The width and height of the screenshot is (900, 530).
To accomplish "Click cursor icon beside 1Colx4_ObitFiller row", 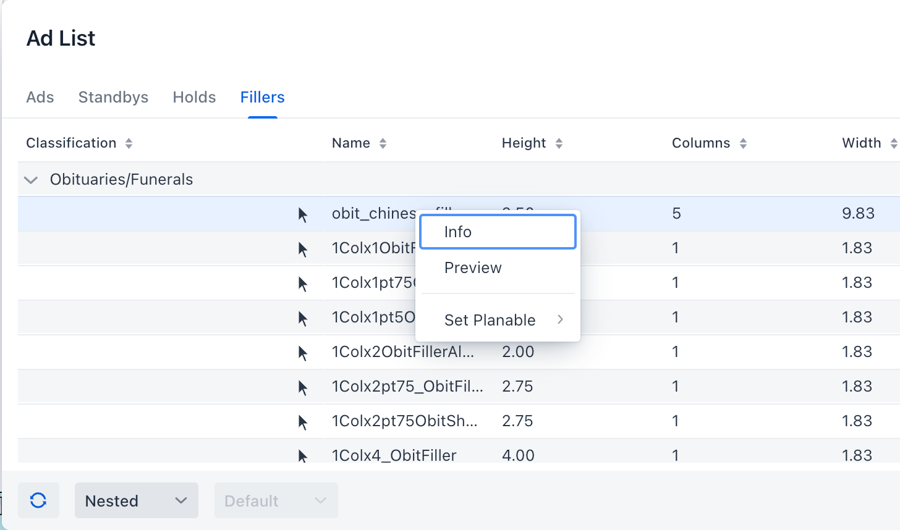I will pos(303,456).
